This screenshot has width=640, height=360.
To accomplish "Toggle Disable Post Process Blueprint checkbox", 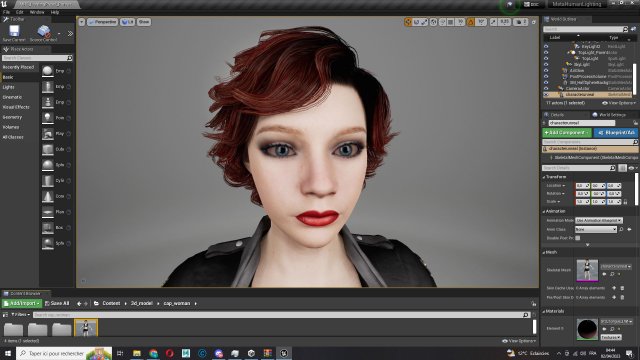I will (578, 238).
